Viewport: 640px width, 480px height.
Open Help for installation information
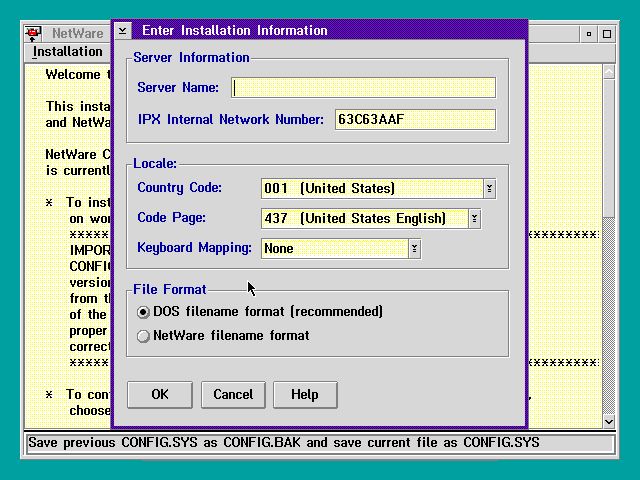305,395
